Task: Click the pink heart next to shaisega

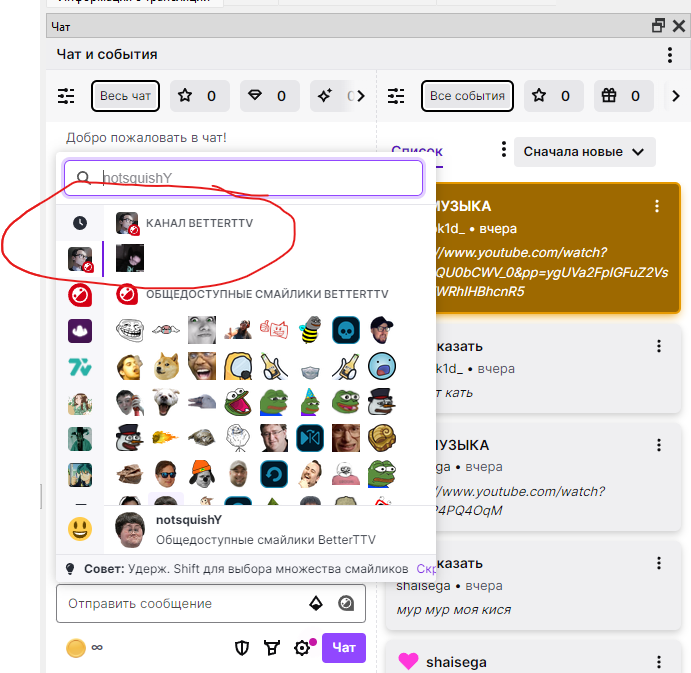Action: [408, 661]
